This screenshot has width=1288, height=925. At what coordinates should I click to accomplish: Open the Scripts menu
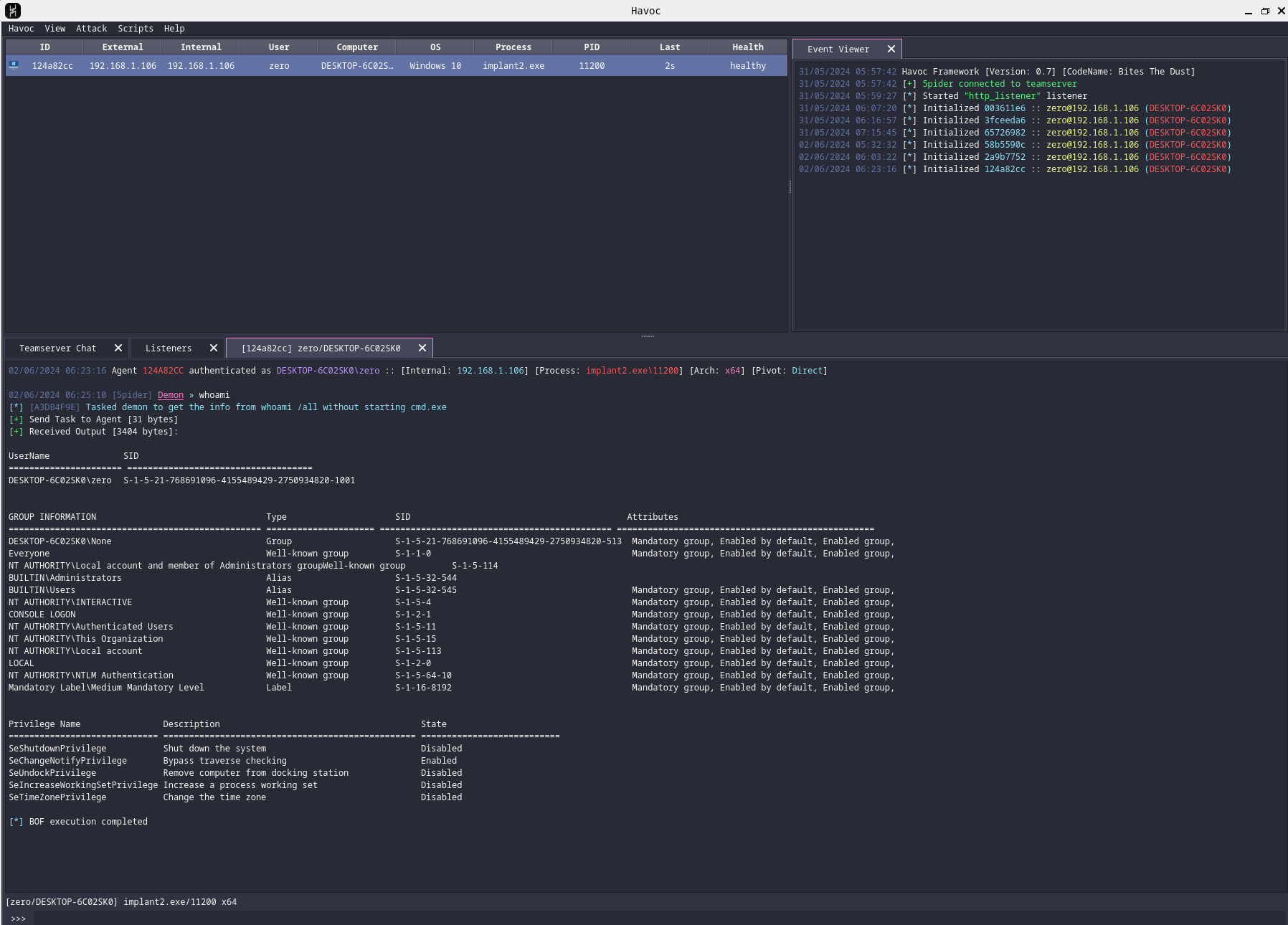pos(136,29)
